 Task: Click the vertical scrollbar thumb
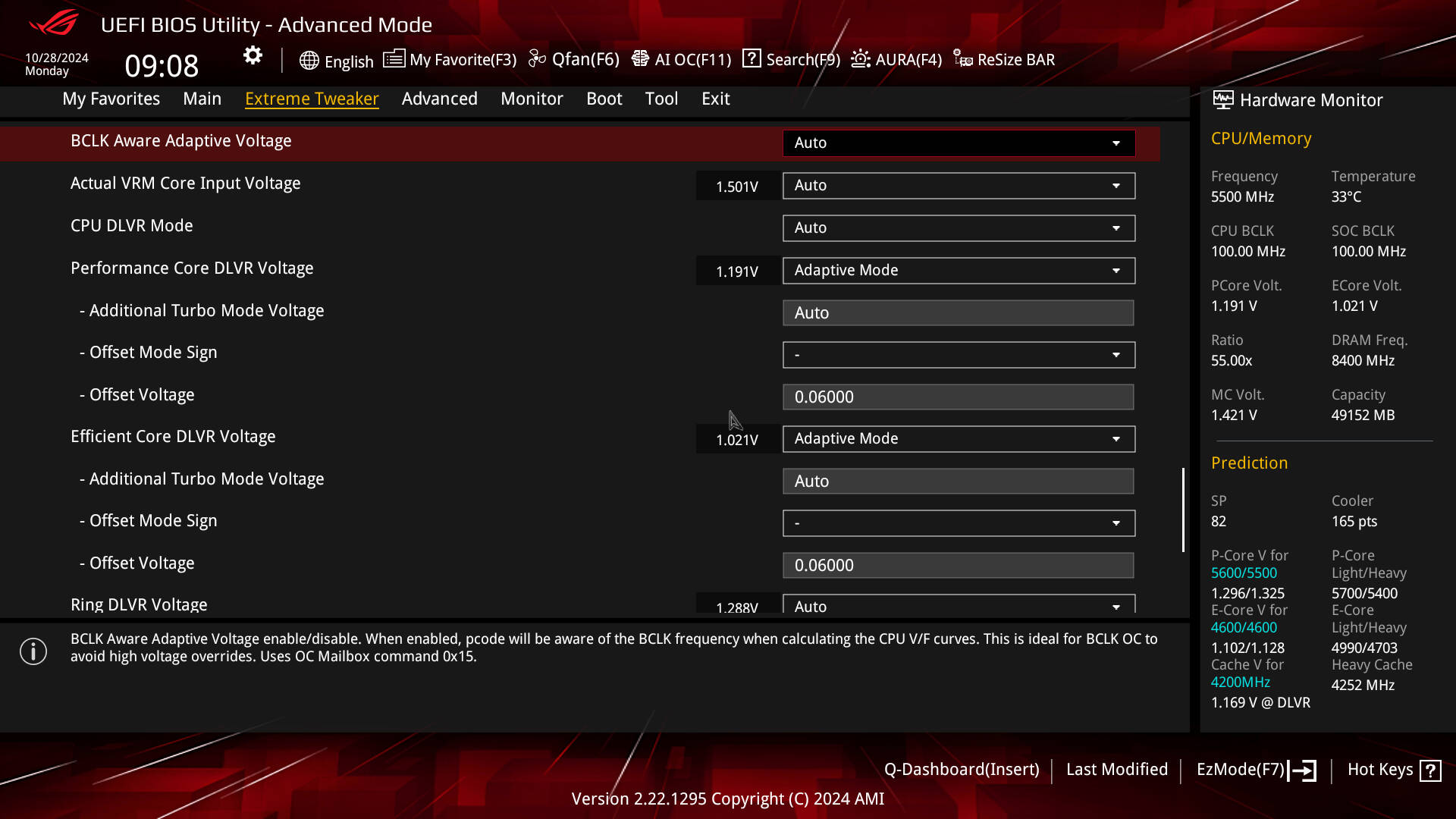[1183, 510]
